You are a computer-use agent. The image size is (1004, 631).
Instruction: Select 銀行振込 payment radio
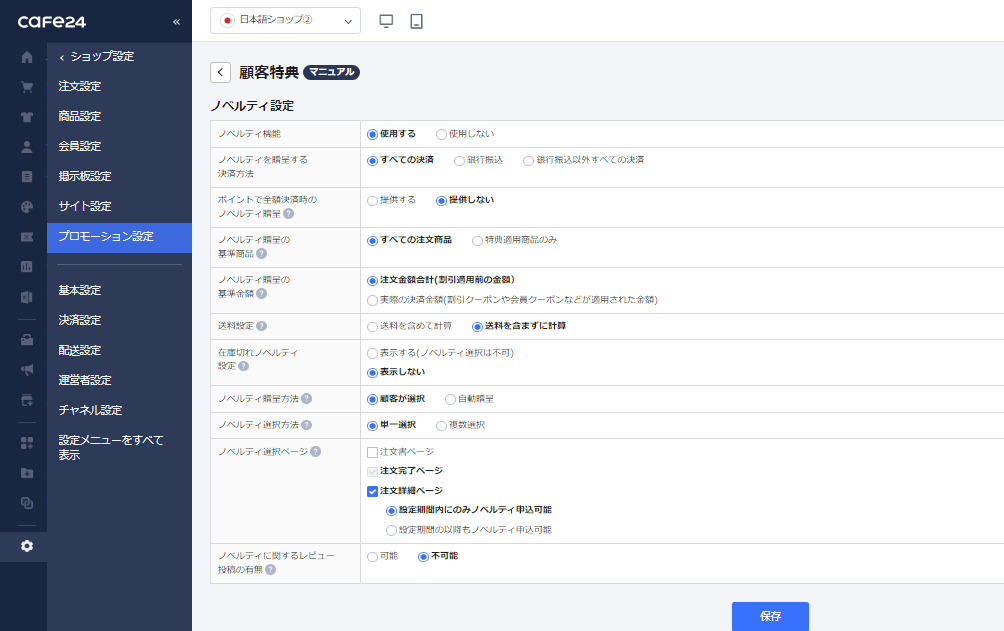coord(459,161)
